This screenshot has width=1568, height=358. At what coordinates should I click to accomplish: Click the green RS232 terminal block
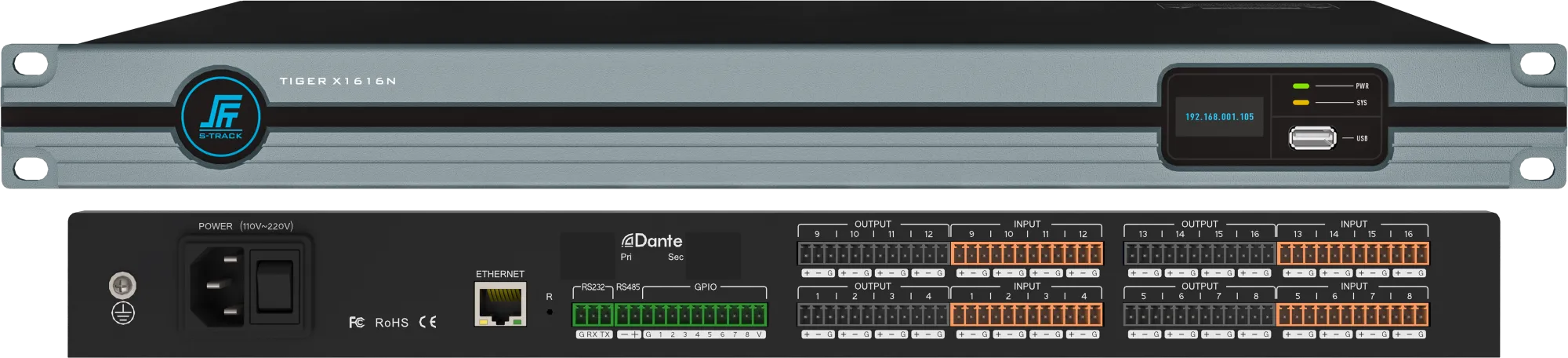coord(593,315)
